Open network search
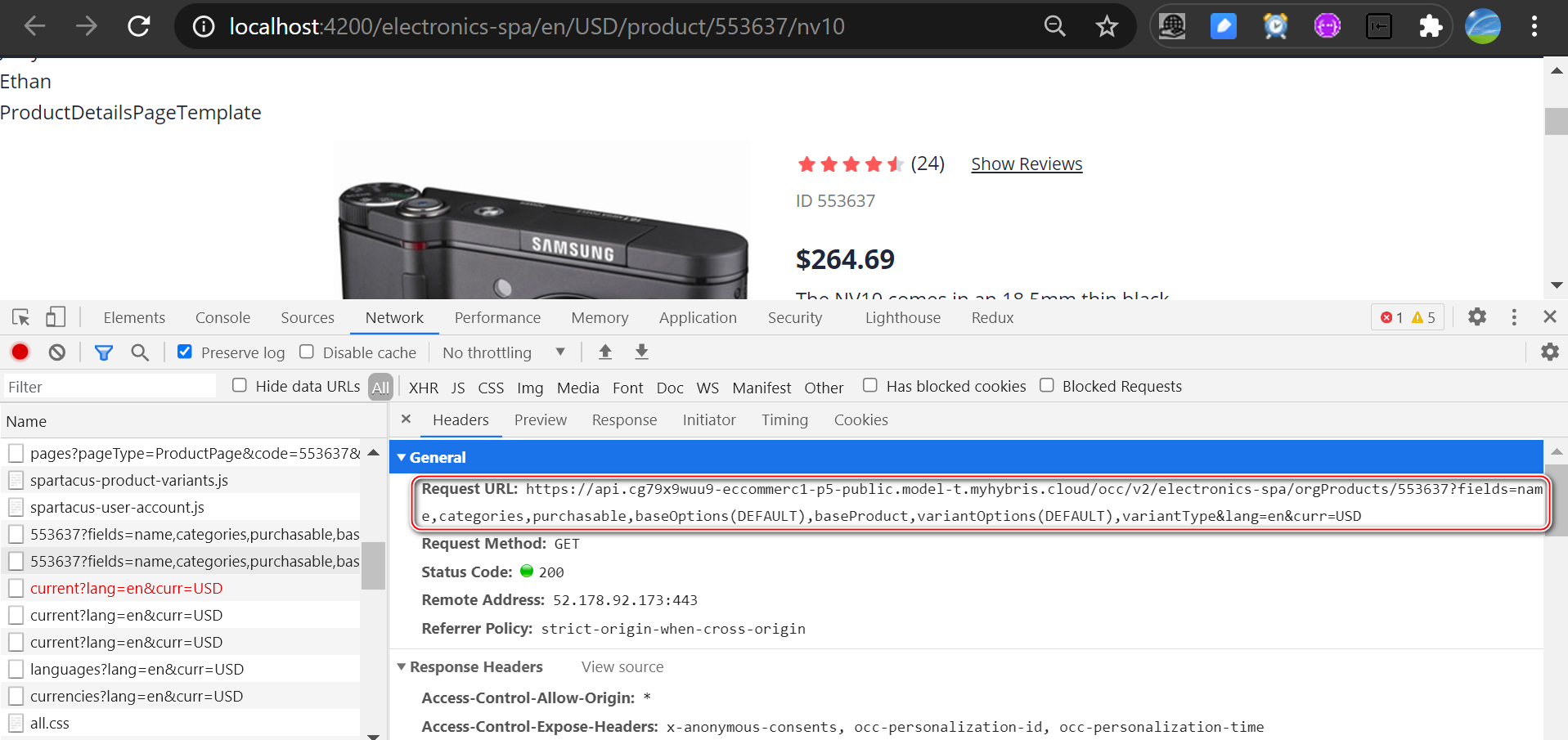This screenshot has height=740, width=1568. point(140,352)
